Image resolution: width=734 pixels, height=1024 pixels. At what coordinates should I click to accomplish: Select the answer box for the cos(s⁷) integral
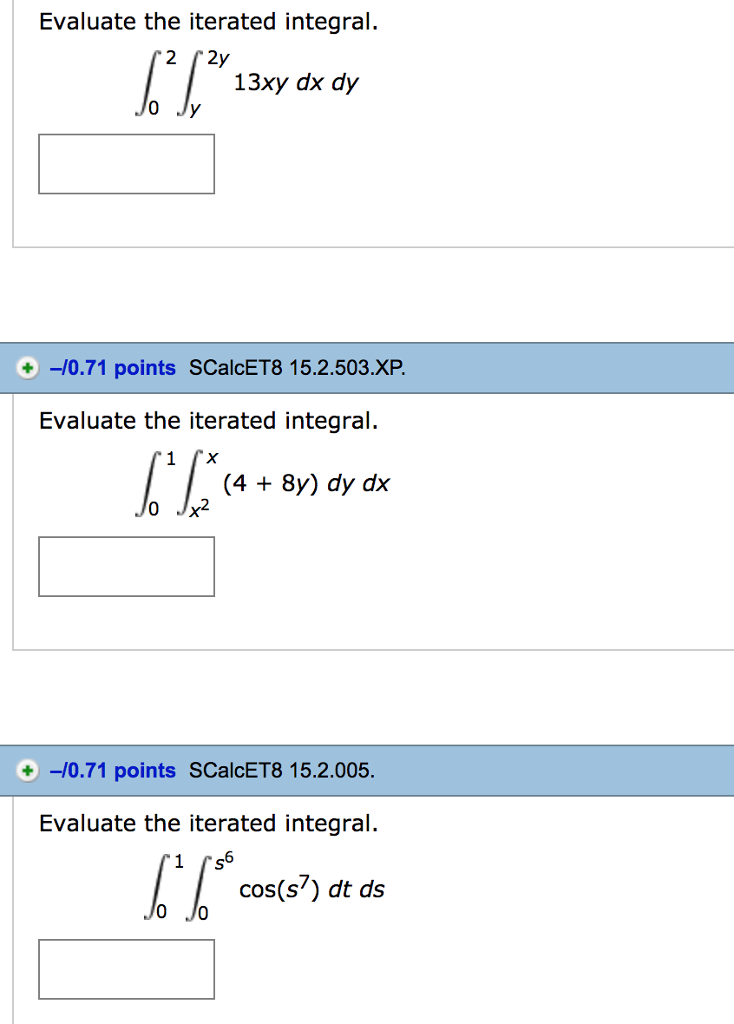point(126,969)
